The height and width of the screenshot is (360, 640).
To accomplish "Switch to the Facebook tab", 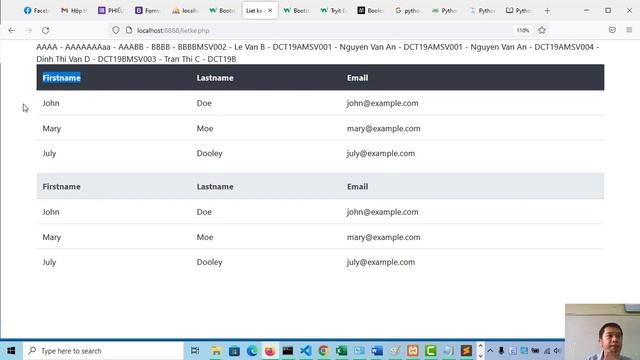I will tap(36, 11).
